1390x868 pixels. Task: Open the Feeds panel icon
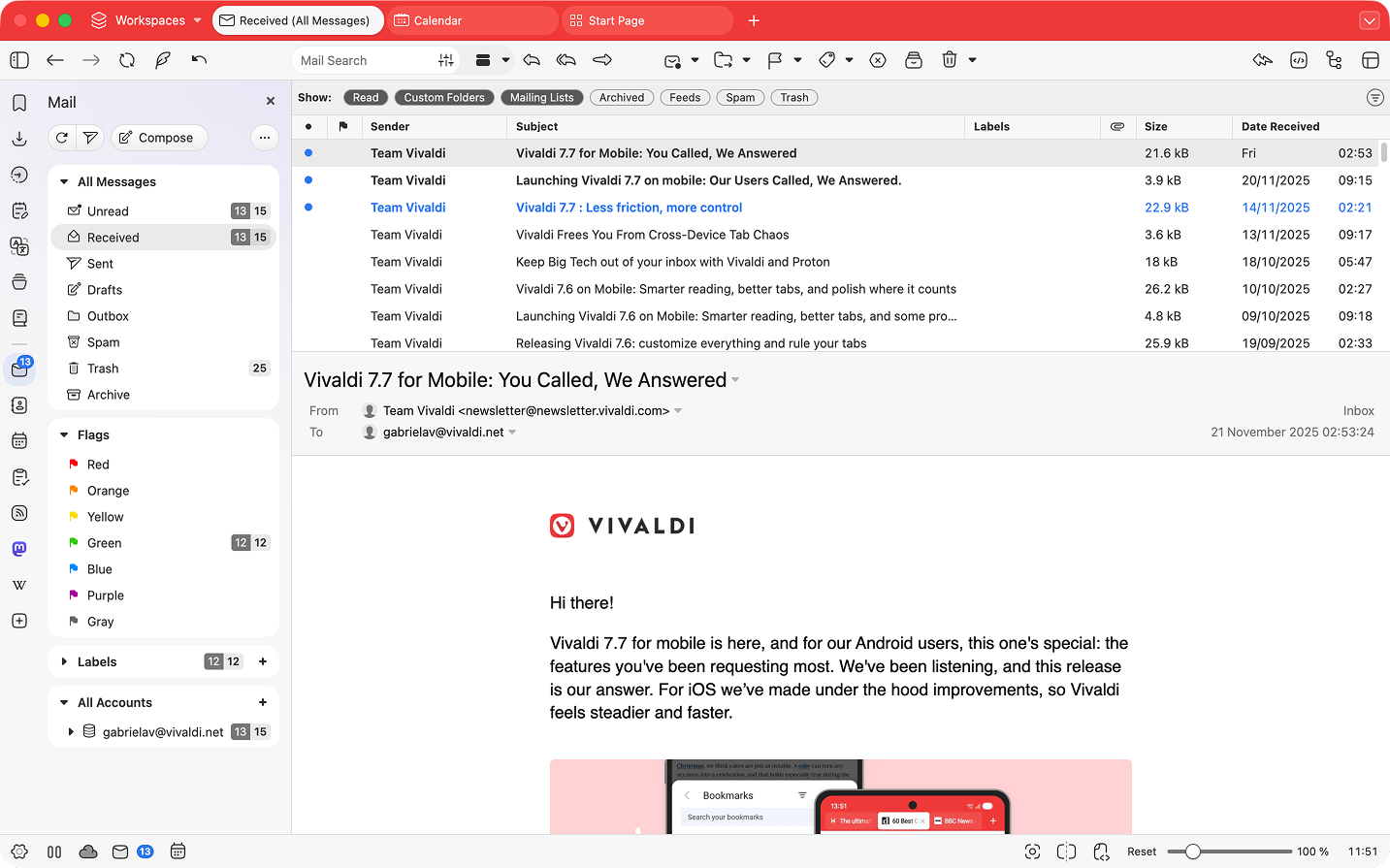tap(19, 513)
